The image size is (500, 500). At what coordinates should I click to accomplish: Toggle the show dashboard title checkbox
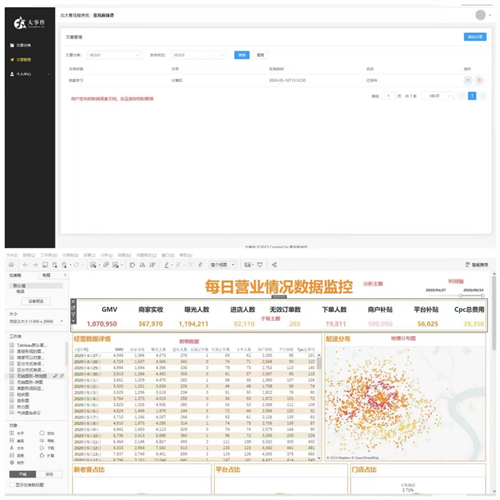[x=12, y=485]
